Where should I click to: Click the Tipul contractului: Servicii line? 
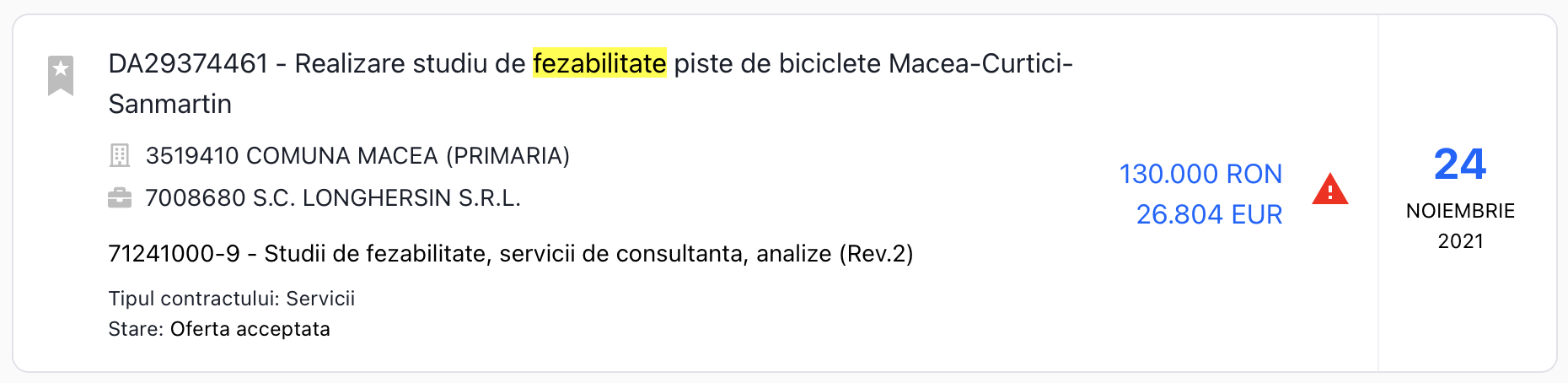click(x=231, y=299)
